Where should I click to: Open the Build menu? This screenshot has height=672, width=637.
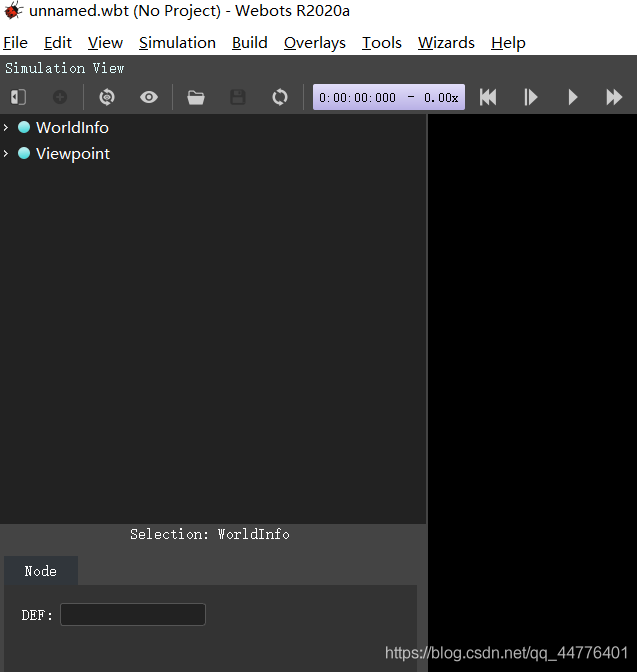(250, 43)
